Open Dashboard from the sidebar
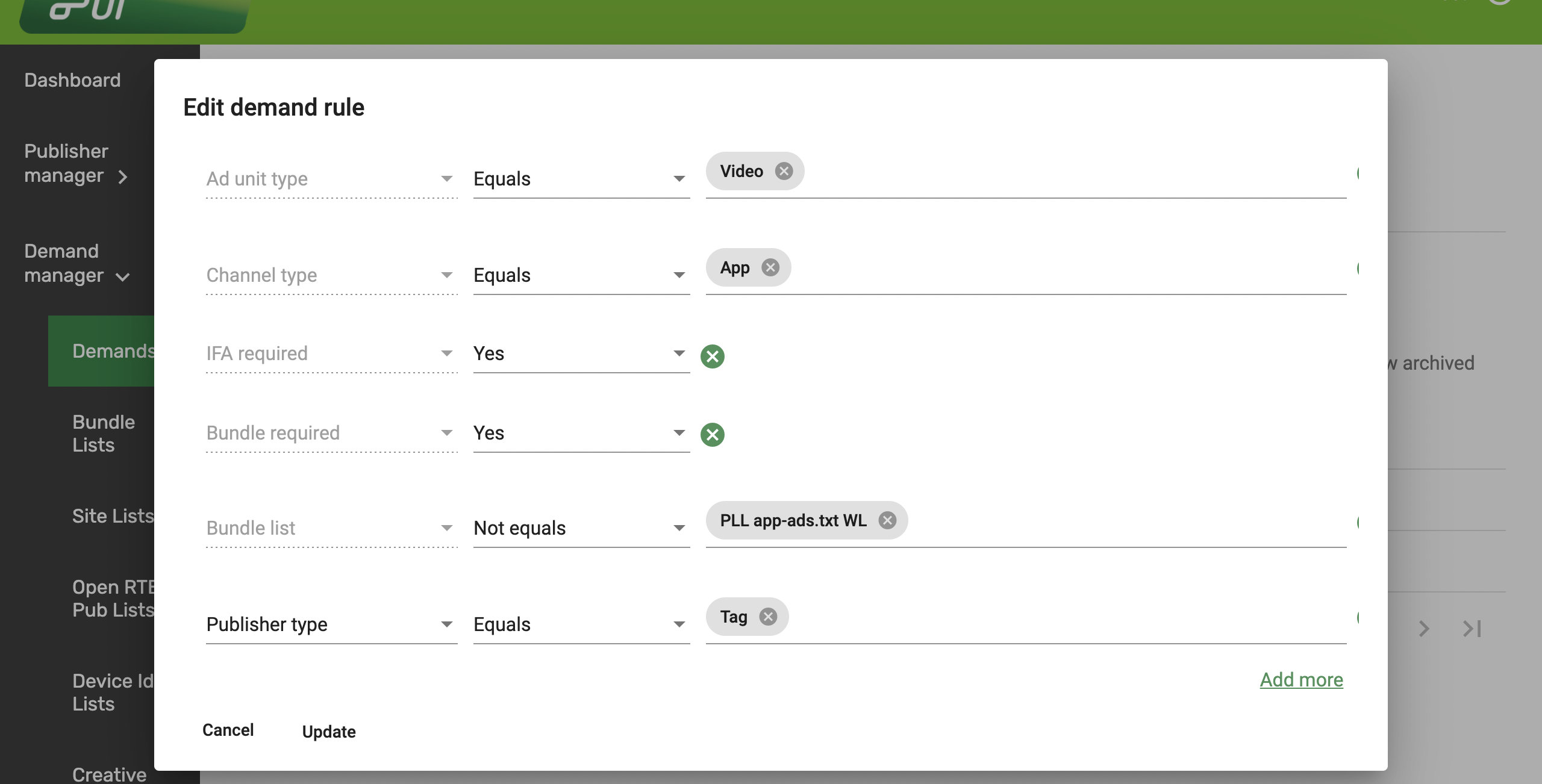 click(72, 80)
